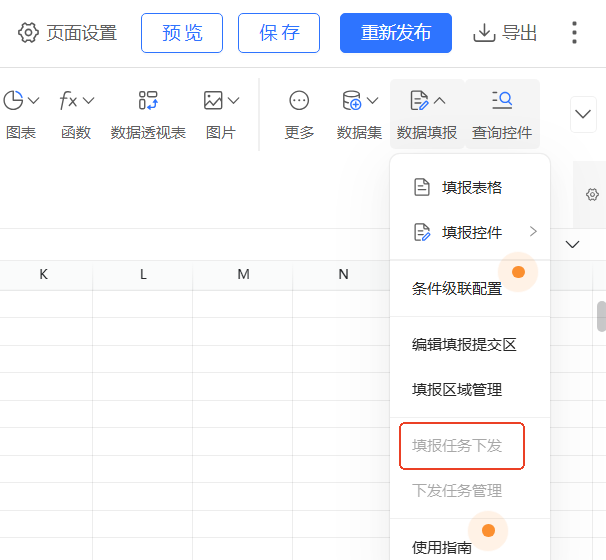606x560 pixels.
Task: Open the 更多 more options icon
Action: click(299, 114)
